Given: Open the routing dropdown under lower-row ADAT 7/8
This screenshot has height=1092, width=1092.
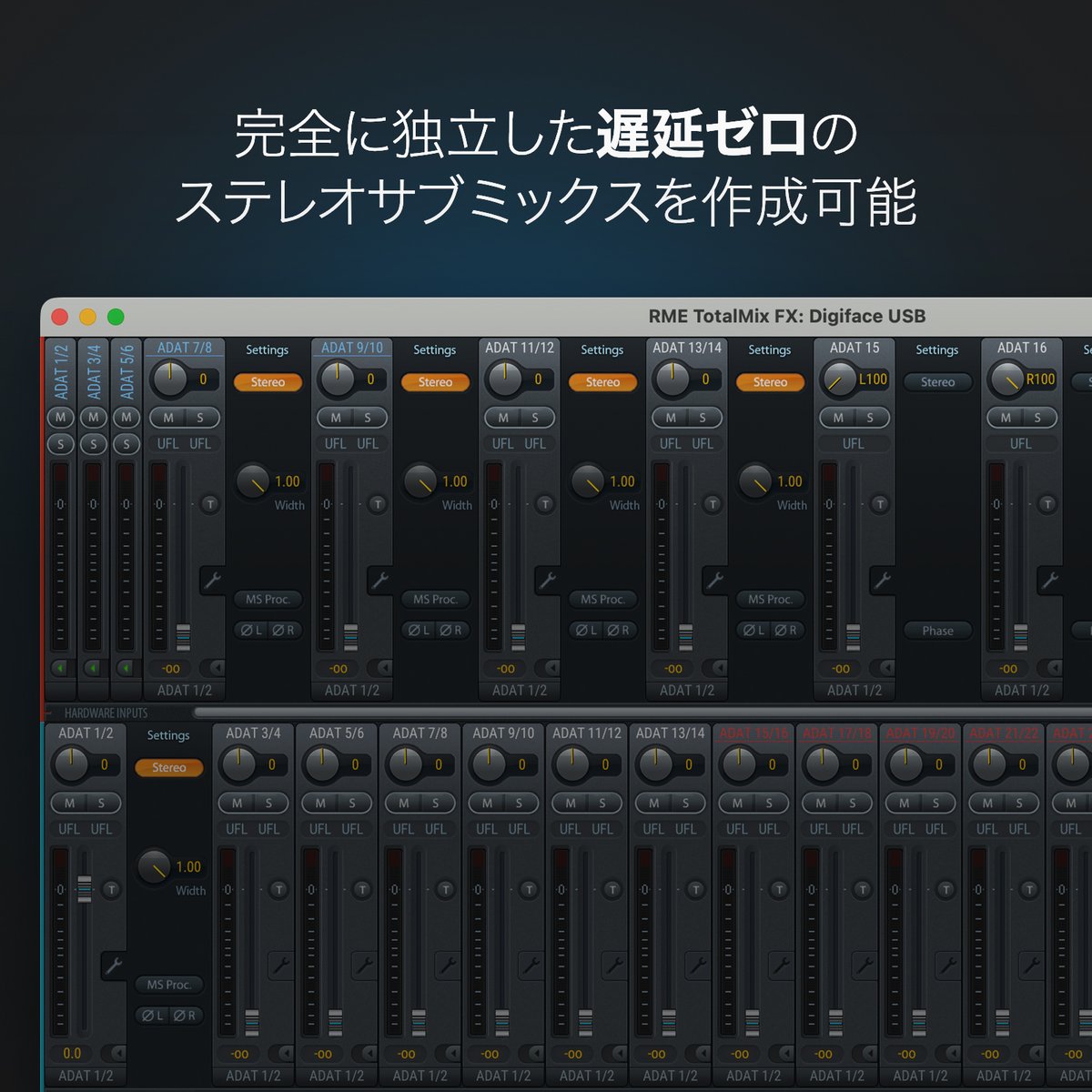Looking at the screenshot, I should [420, 1076].
